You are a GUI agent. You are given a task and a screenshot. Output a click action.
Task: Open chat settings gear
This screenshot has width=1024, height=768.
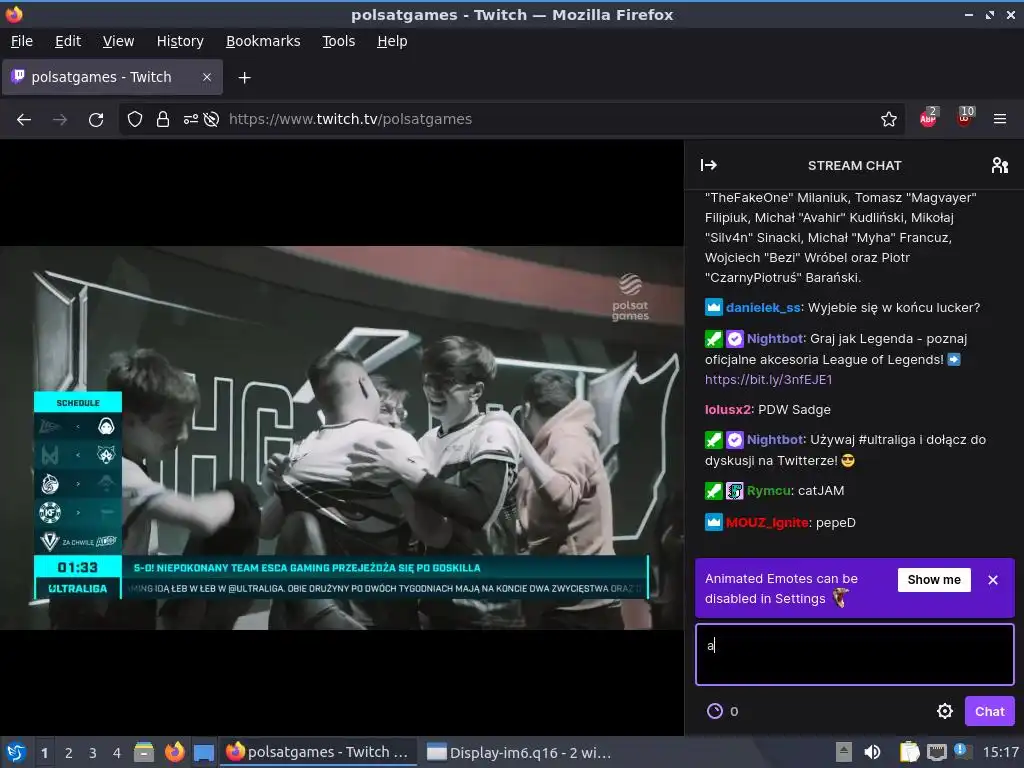coord(944,711)
